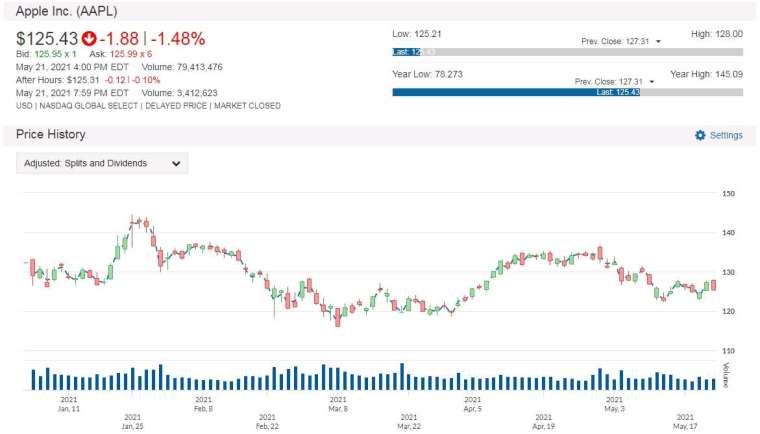Select the High: 128.00 label
The height and width of the screenshot is (434, 760).
tap(717, 34)
